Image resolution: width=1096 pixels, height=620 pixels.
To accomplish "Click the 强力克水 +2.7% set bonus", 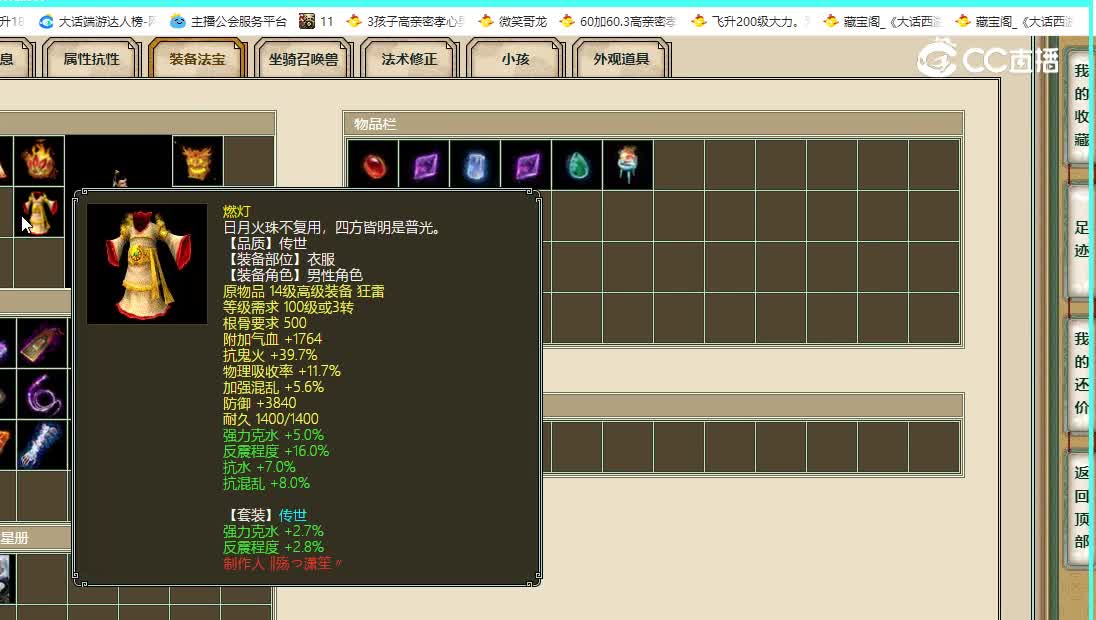I will coord(273,531).
